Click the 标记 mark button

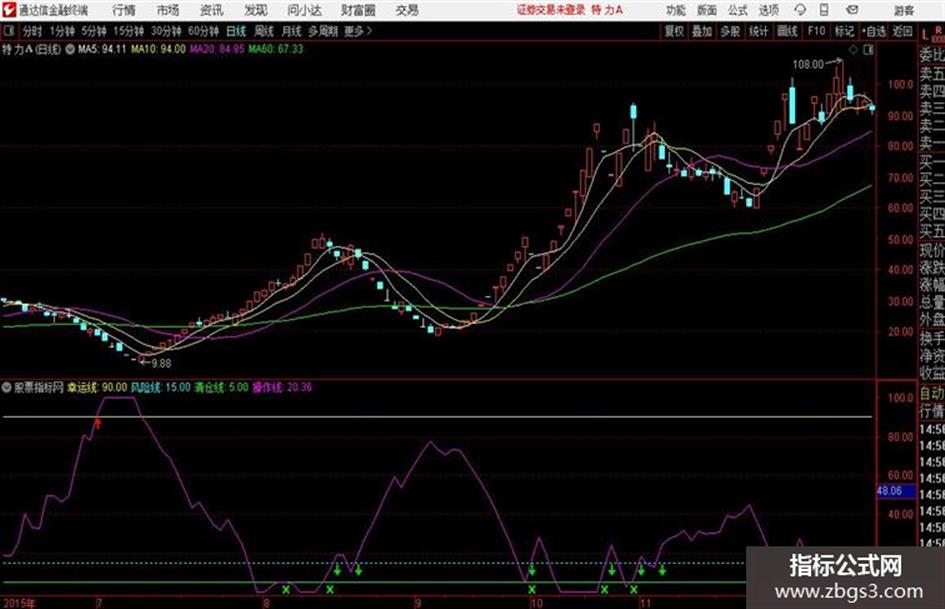pyautogui.click(x=844, y=31)
